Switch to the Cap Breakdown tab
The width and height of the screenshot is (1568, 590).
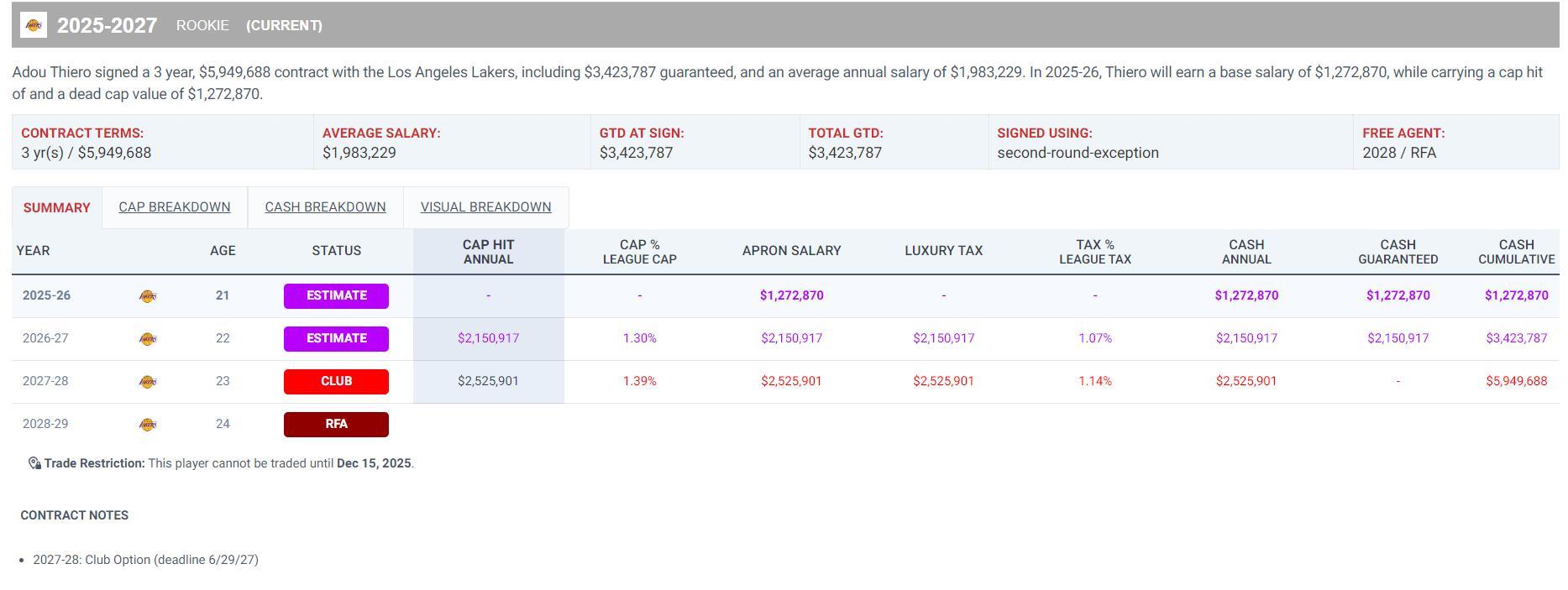174,207
